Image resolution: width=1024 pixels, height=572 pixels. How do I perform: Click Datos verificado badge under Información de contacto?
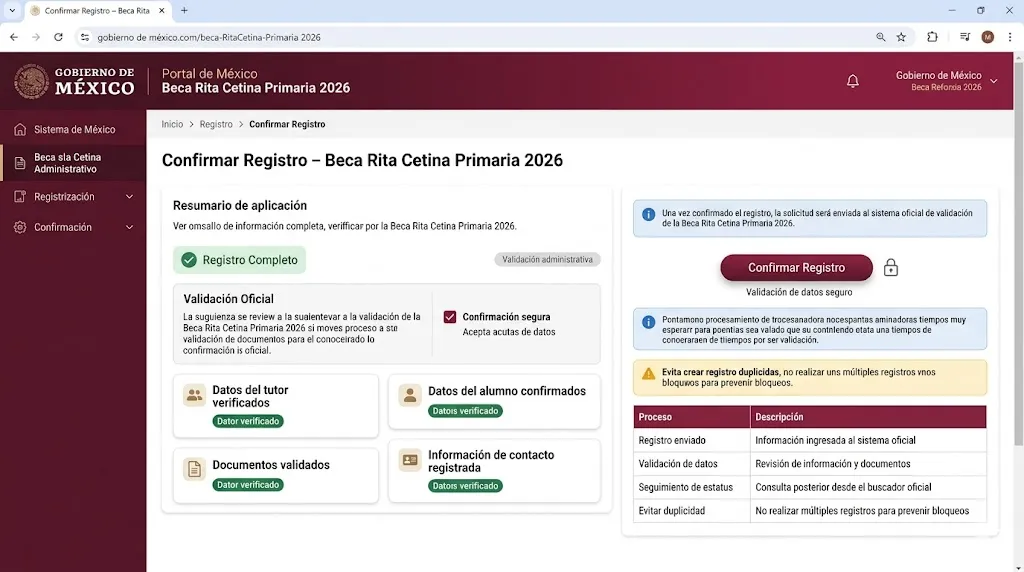click(x=466, y=486)
